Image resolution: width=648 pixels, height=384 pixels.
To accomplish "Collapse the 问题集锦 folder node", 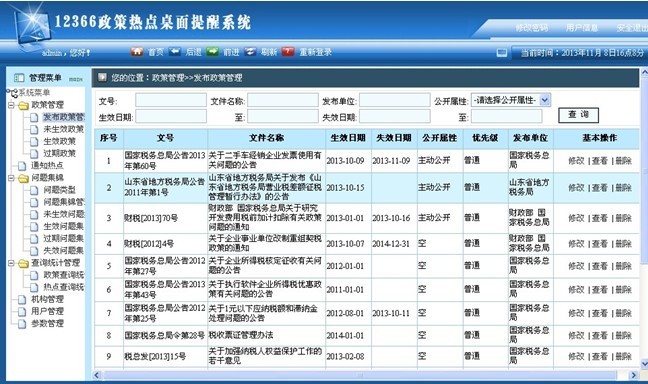I will (11, 178).
